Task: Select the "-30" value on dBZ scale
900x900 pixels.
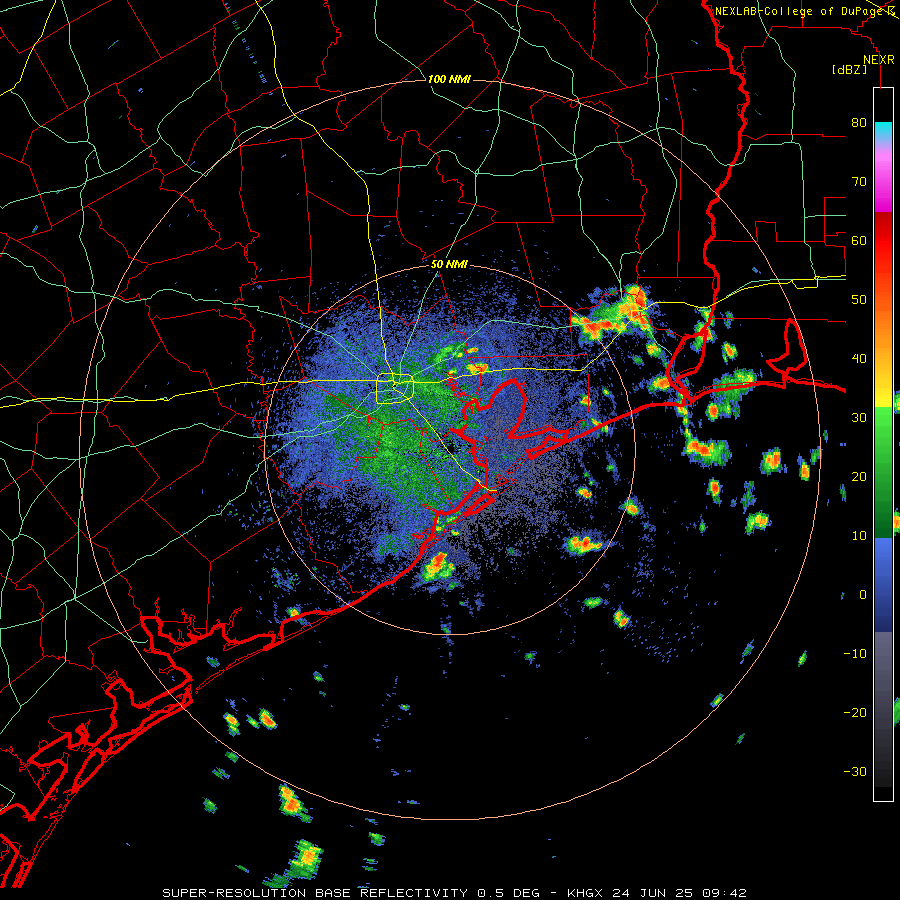Action: [x=855, y=771]
